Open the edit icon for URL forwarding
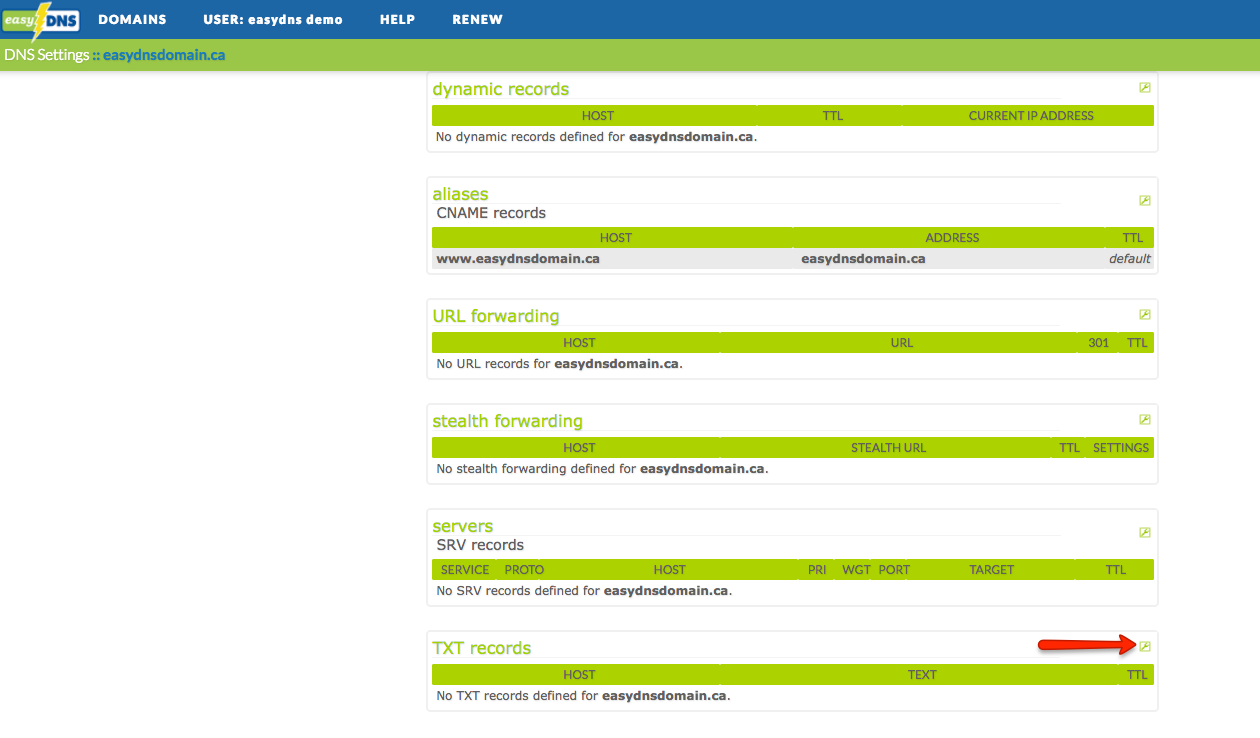 1145,315
